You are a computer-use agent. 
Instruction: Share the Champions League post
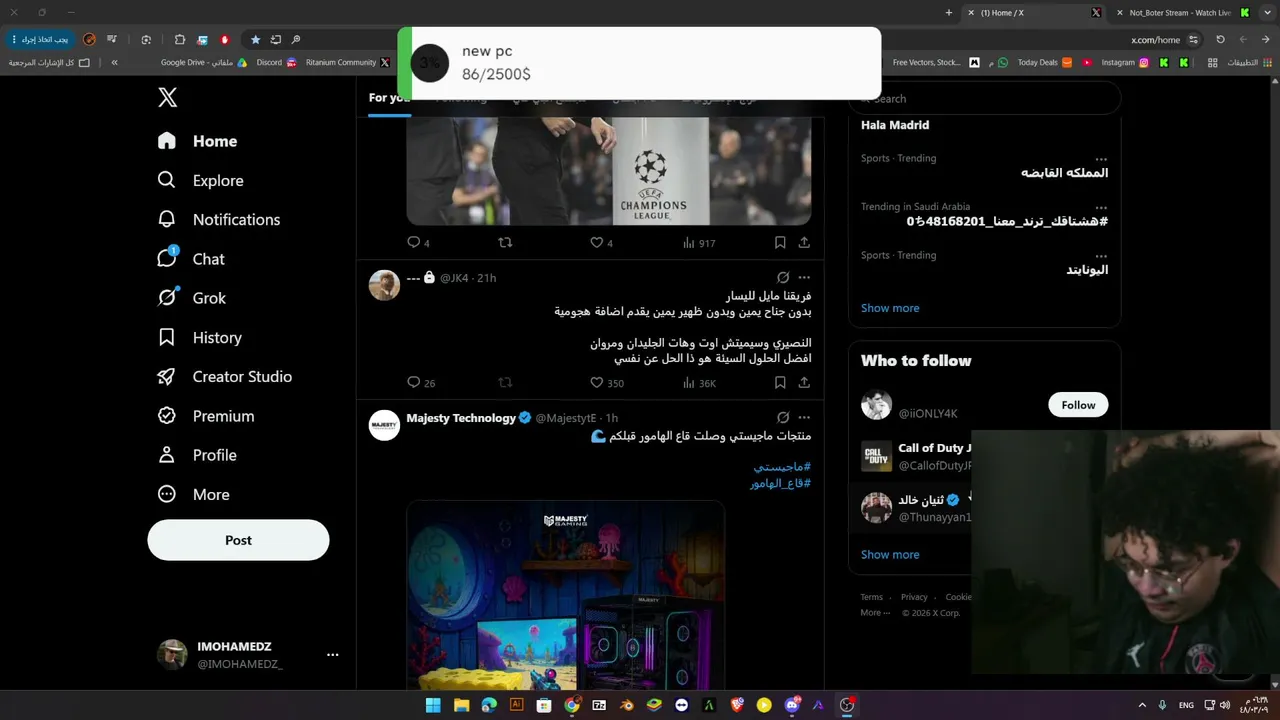tap(804, 242)
